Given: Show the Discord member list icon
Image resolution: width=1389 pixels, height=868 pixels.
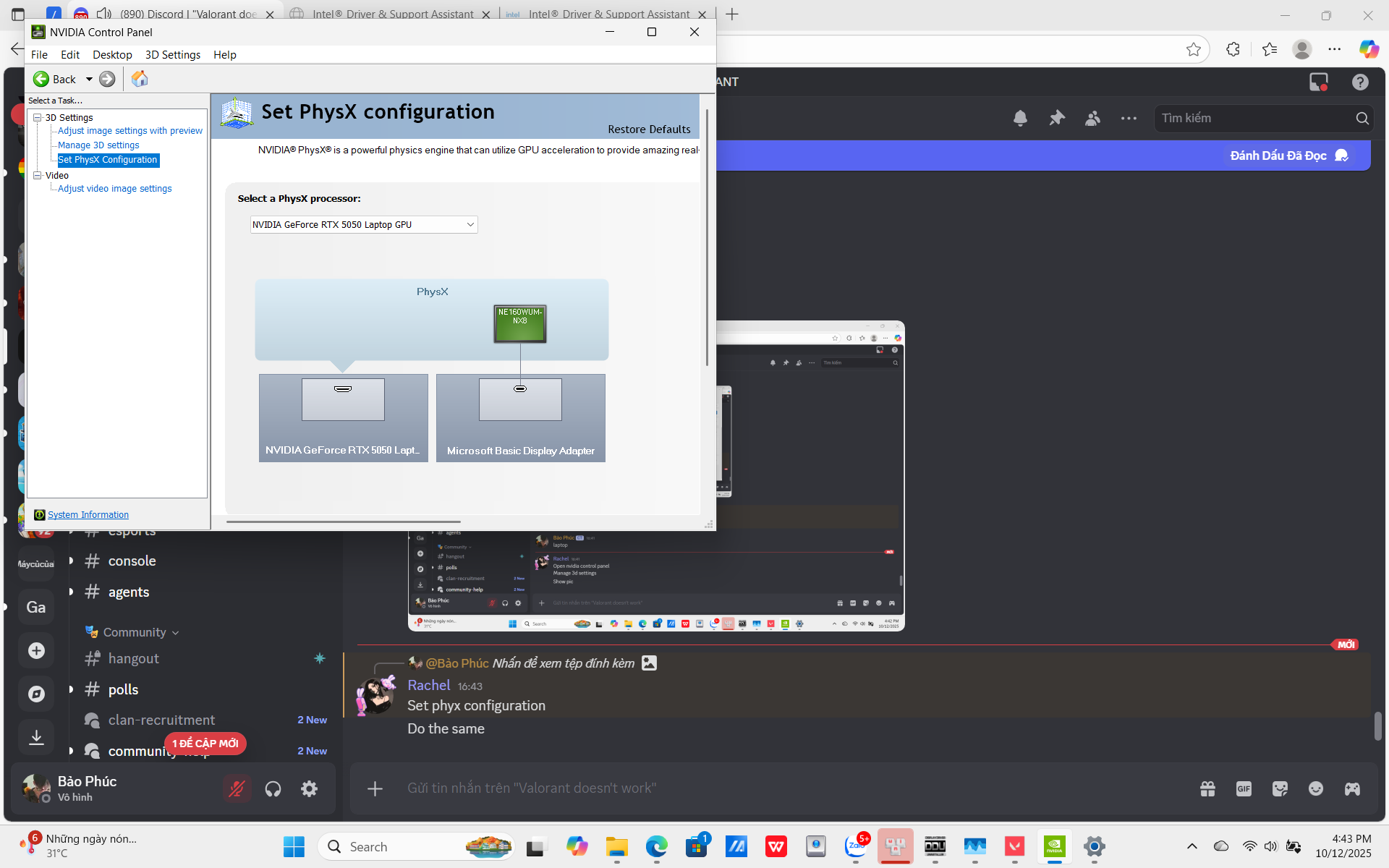Looking at the screenshot, I should (x=1092, y=118).
